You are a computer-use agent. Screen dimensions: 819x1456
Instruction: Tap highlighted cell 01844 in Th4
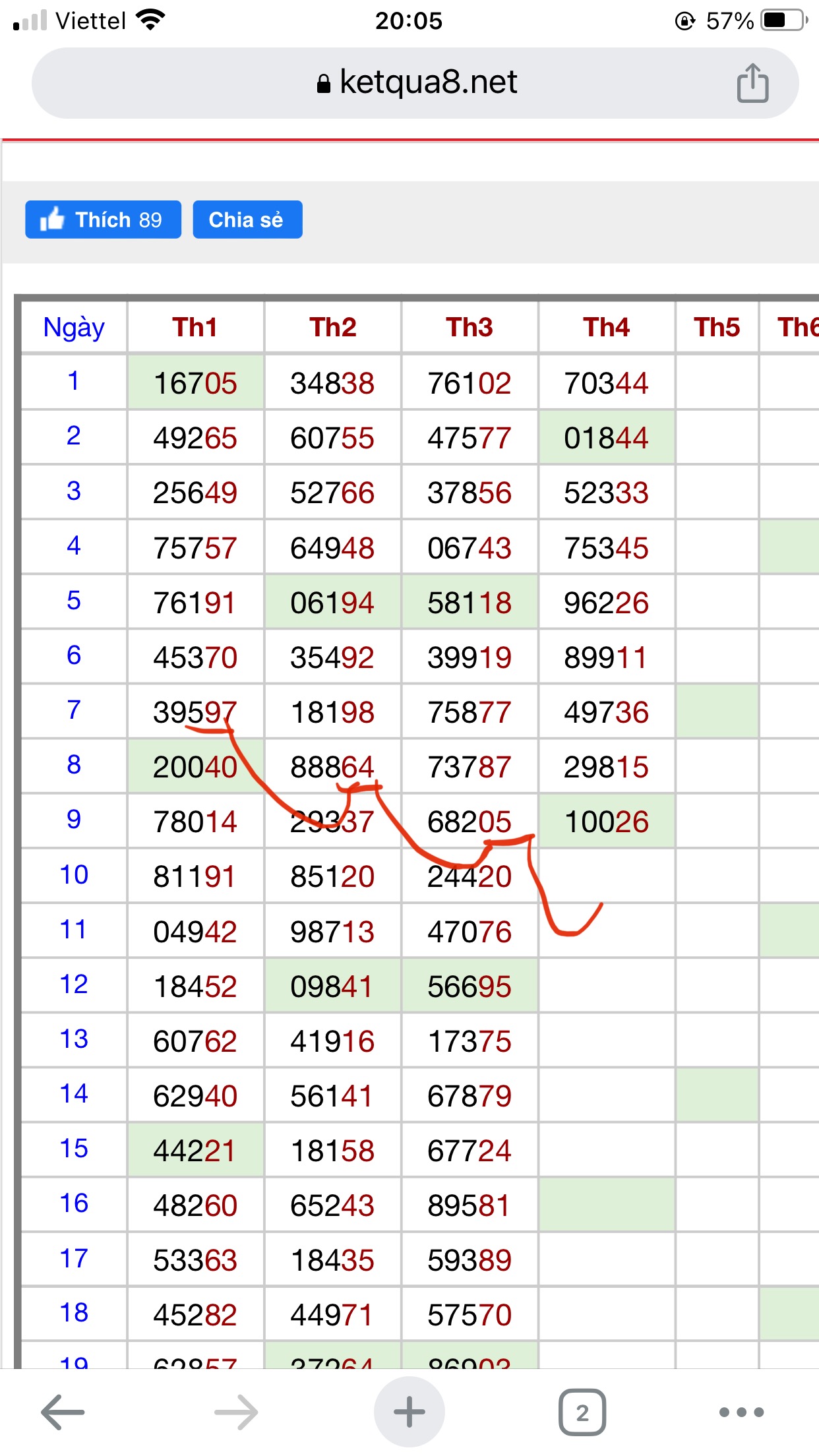[x=606, y=438]
